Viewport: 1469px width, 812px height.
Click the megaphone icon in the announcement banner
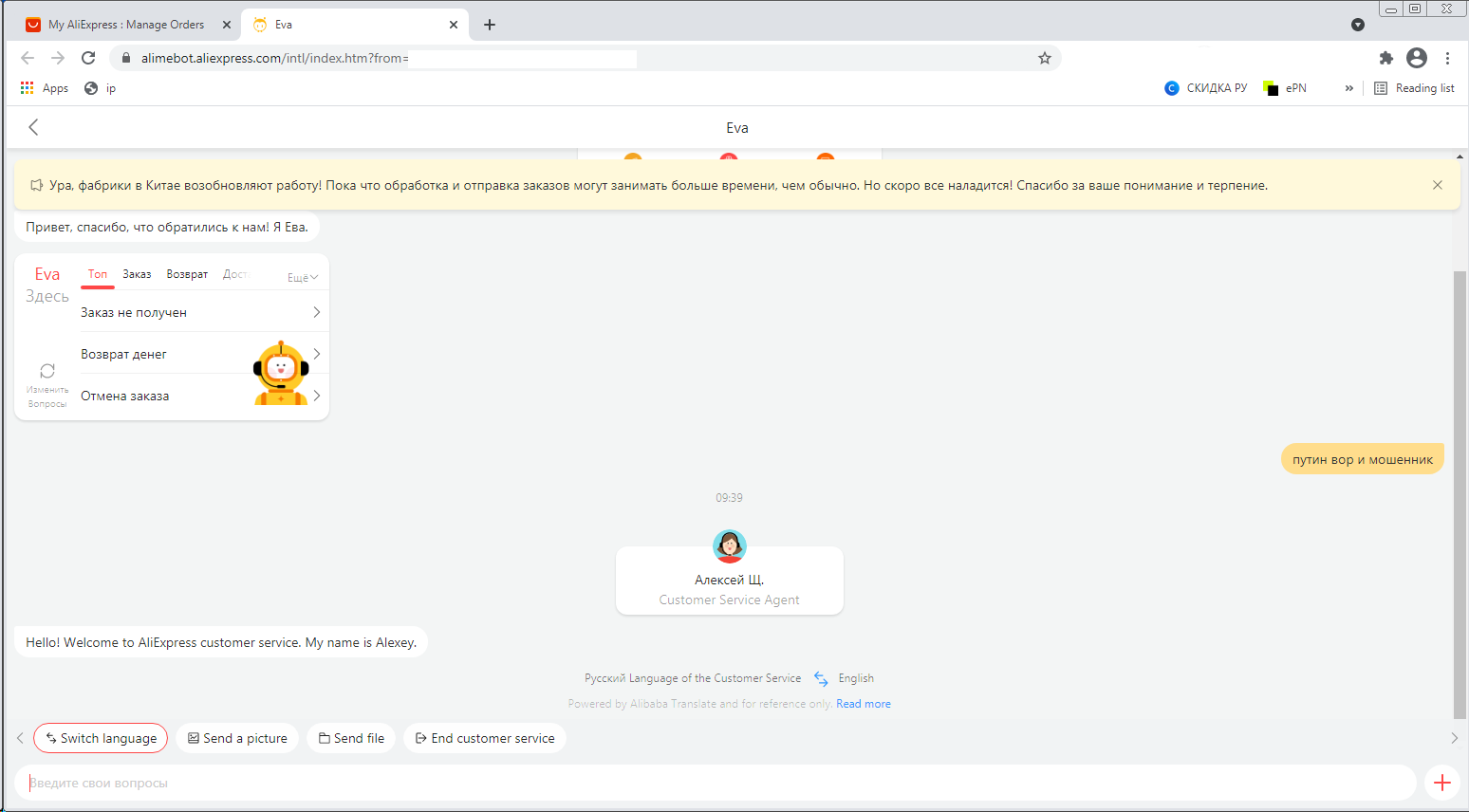[x=36, y=185]
